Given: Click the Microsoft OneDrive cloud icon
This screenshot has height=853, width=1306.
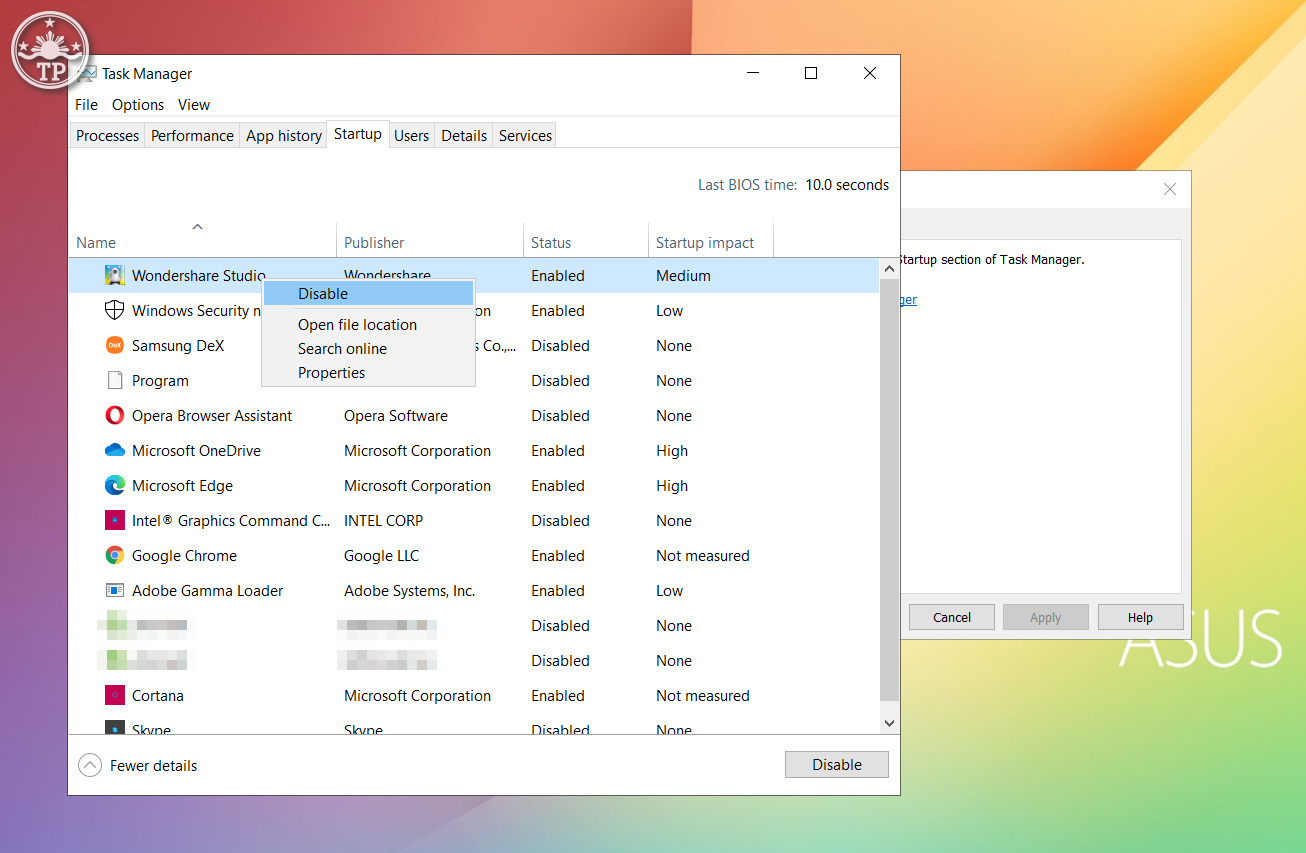Looking at the screenshot, I should pos(115,451).
